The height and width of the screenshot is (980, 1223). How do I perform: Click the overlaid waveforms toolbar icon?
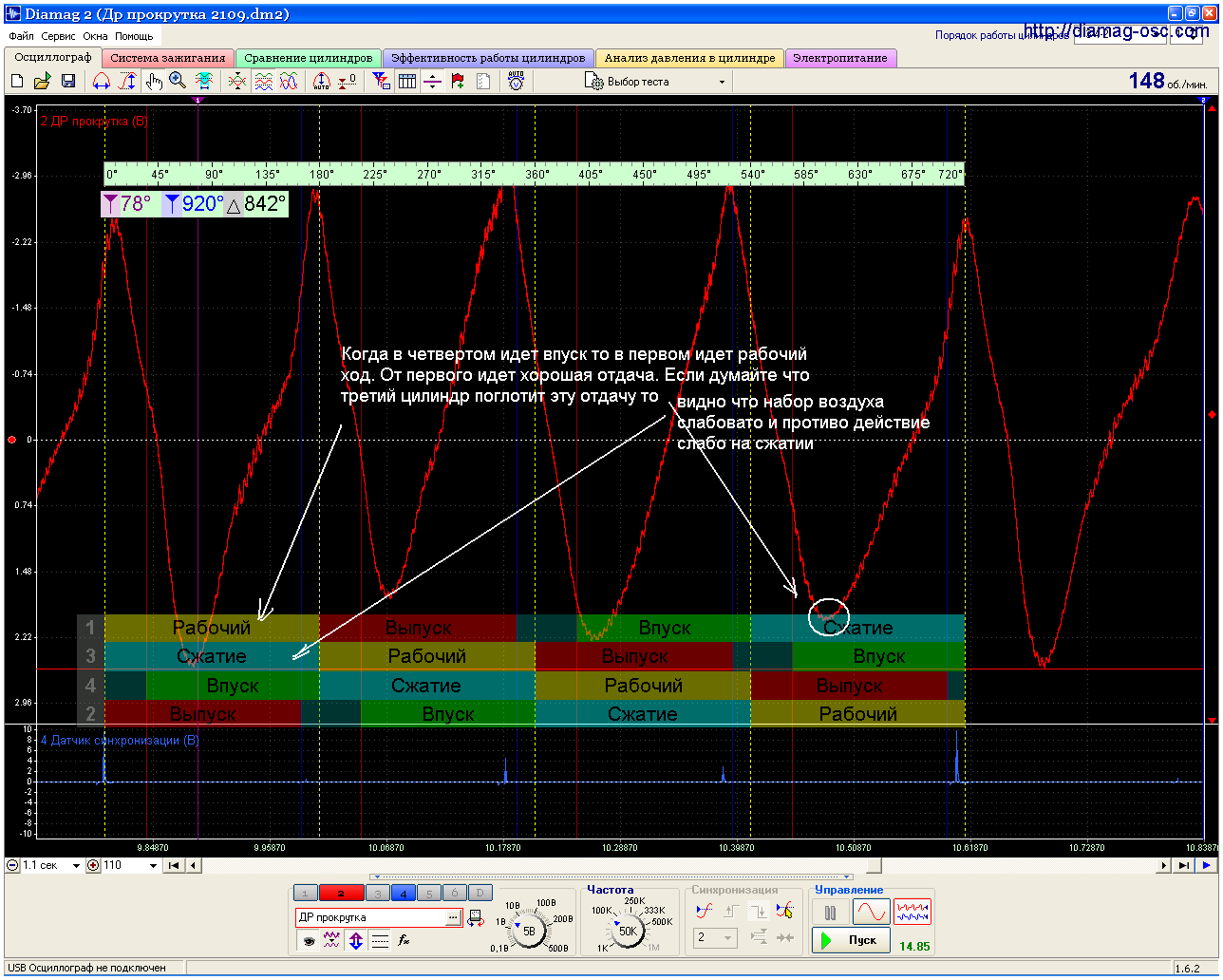289,82
